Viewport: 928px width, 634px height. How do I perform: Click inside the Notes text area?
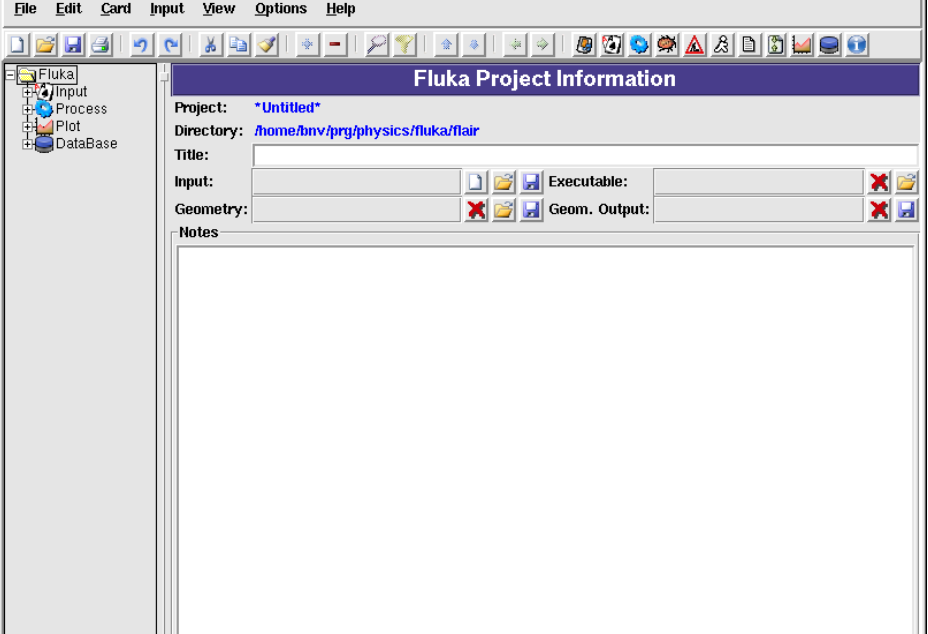[546, 440]
